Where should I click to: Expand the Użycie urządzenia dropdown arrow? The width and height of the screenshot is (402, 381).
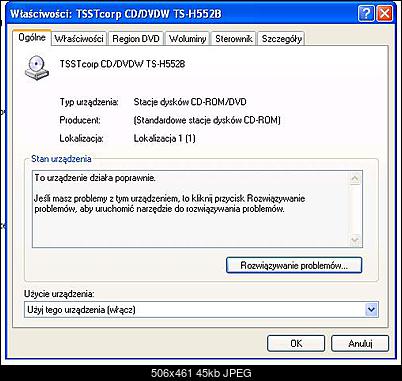pos(371,310)
